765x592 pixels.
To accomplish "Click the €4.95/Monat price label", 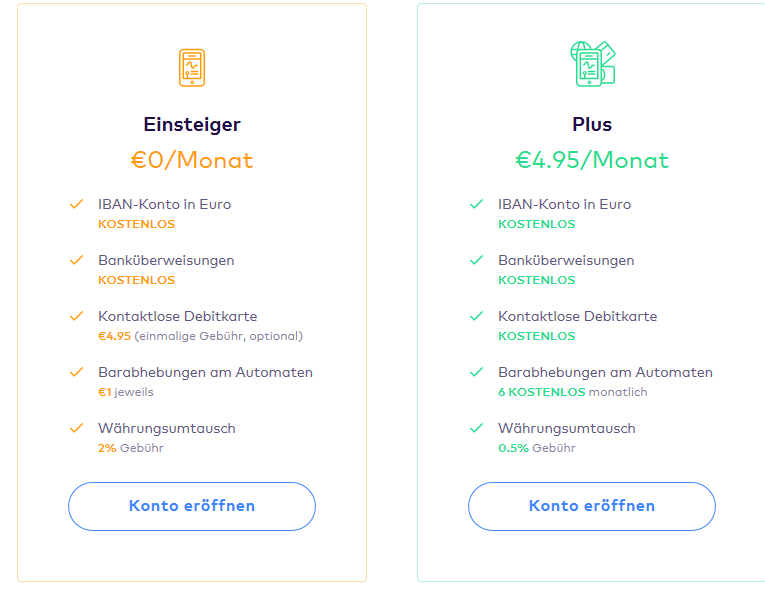I will click(592, 160).
